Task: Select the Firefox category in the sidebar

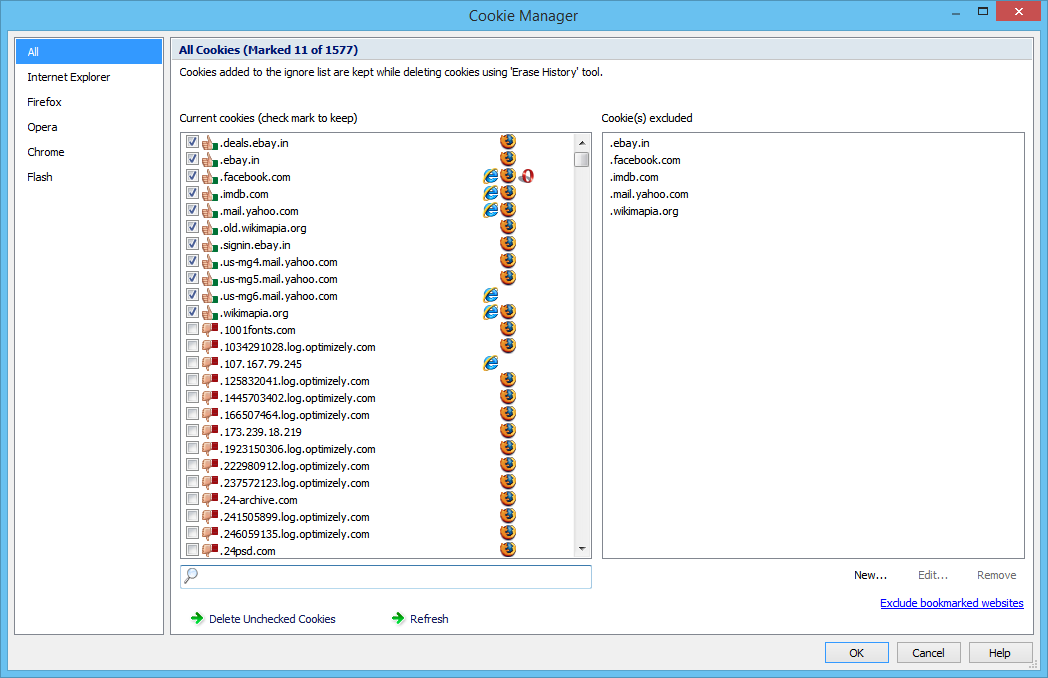Action: (x=44, y=101)
